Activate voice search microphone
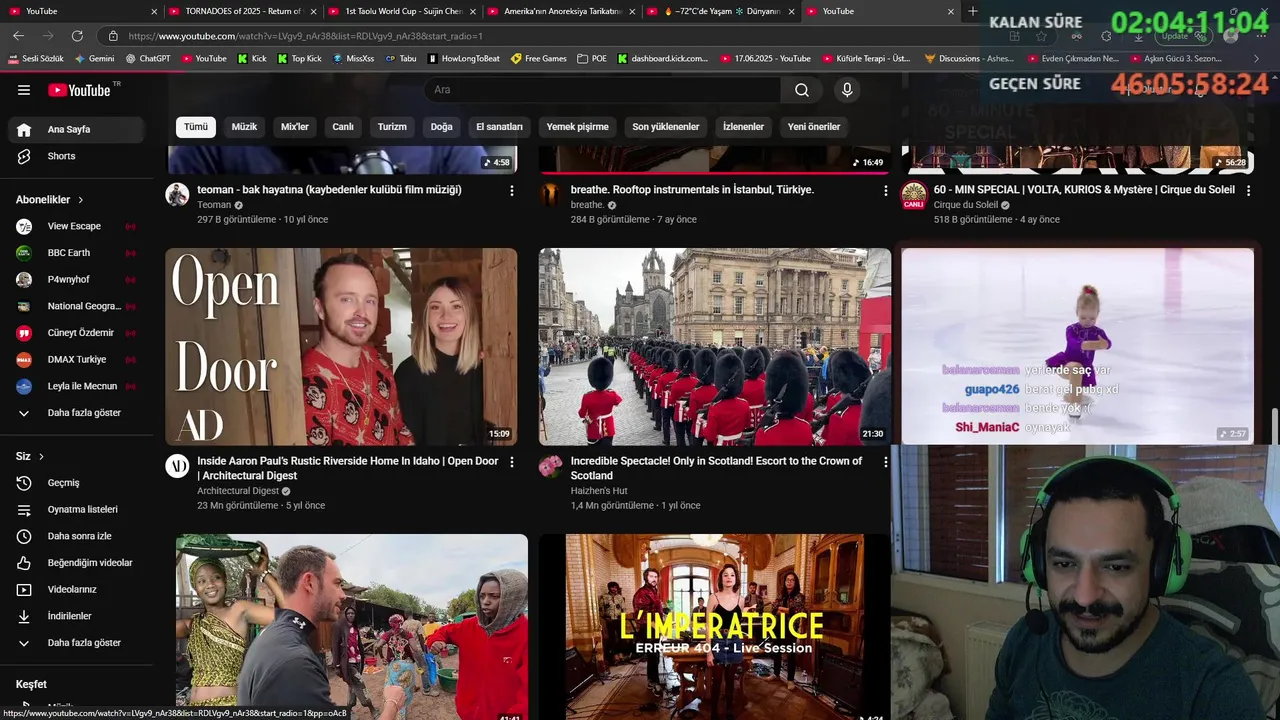Viewport: 1280px width, 720px height. pyautogui.click(x=847, y=90)
